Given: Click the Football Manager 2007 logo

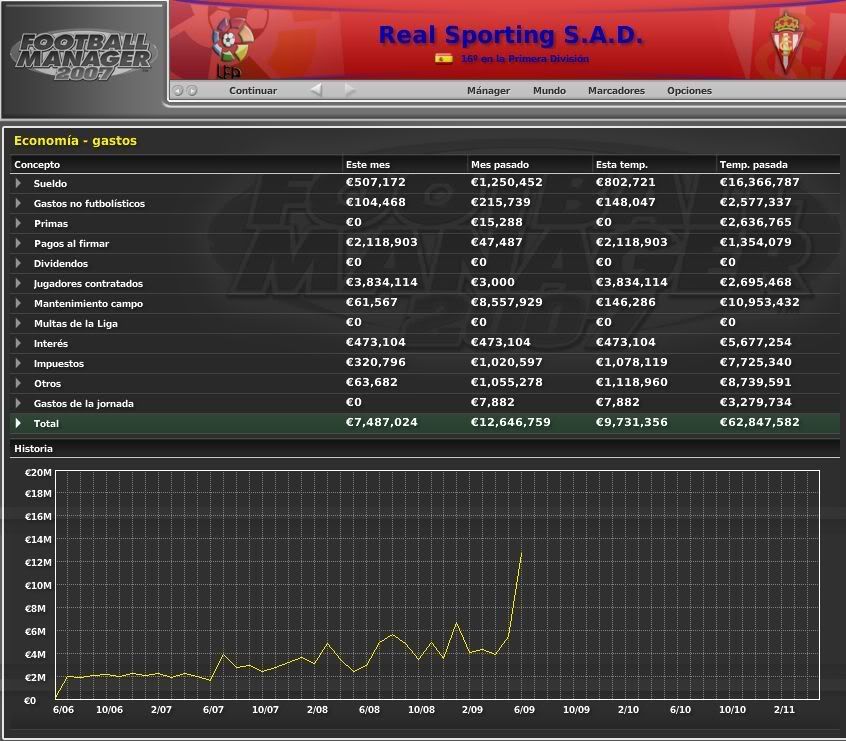Looking at the screenshot, I should pyautogui.click(x=84, y=56).
